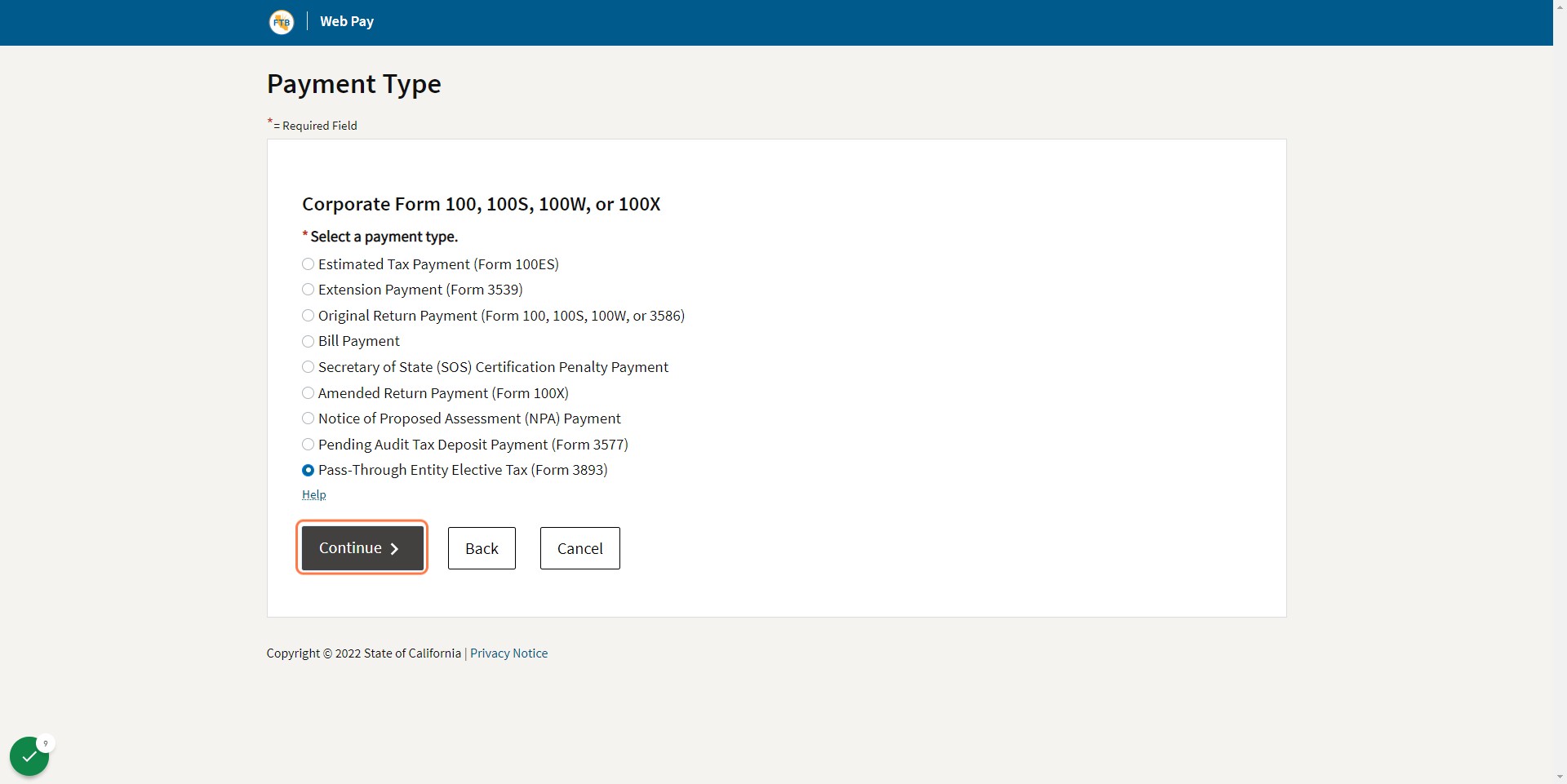Screen dimensions: 1567x784
Task: Open the Web Pay header title
Action: coord(347,21)
